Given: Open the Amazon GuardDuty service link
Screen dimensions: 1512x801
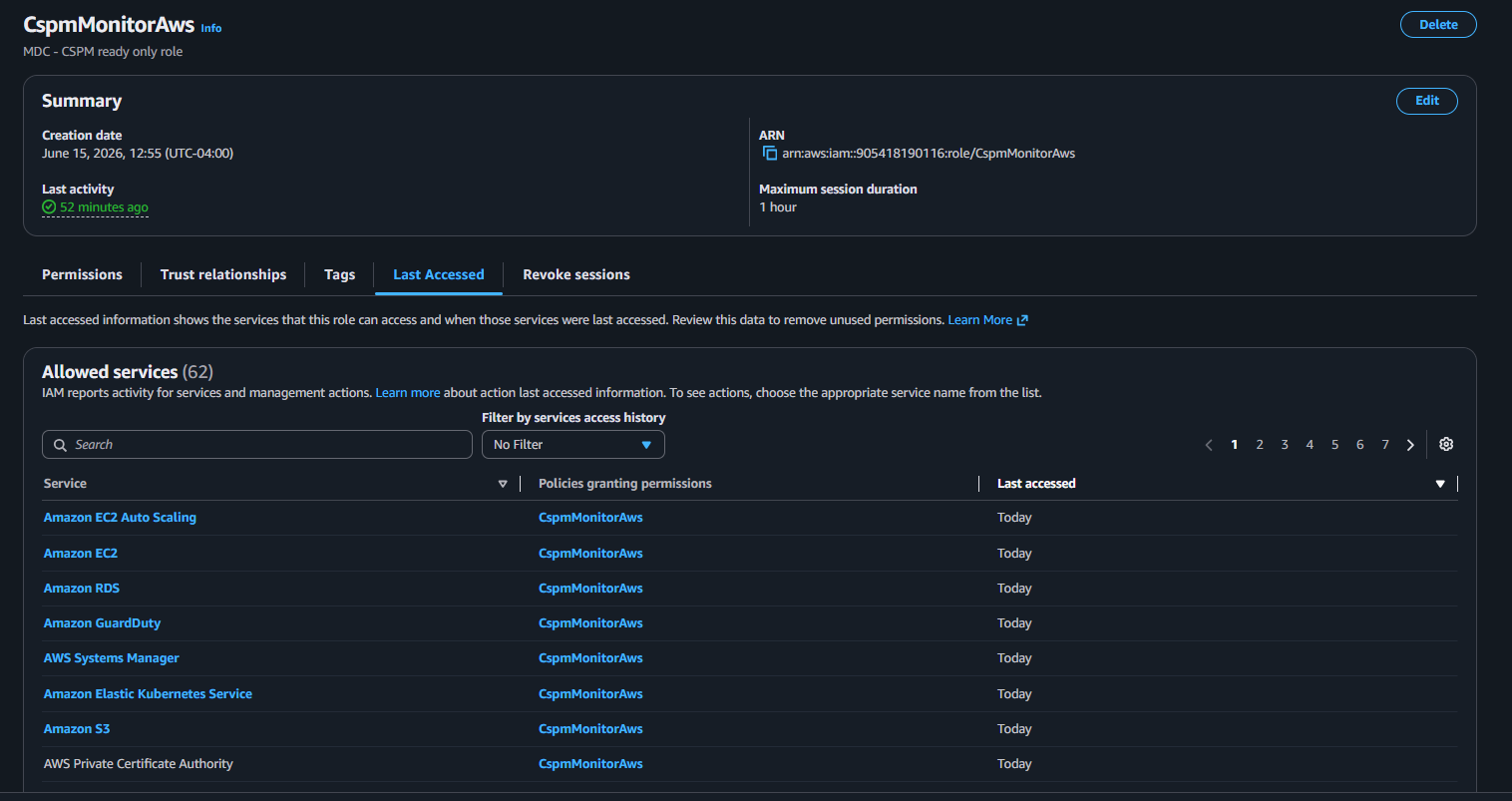Looking at the screenshot, I should [102, 623].
